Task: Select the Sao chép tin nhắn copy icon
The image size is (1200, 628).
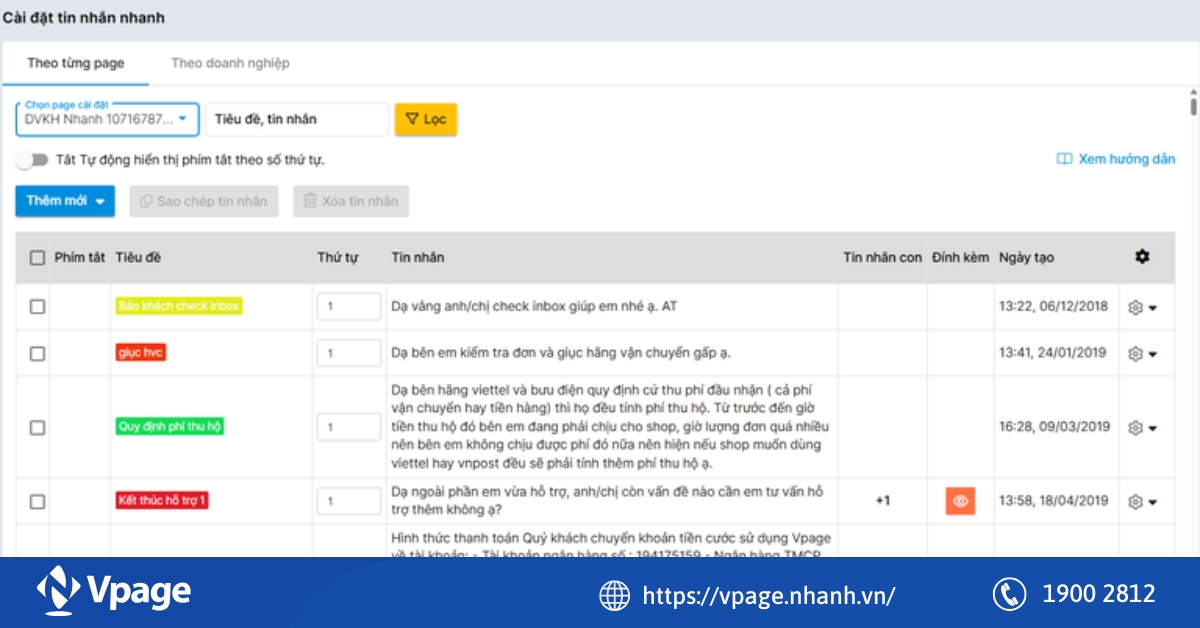Action: 147,201
